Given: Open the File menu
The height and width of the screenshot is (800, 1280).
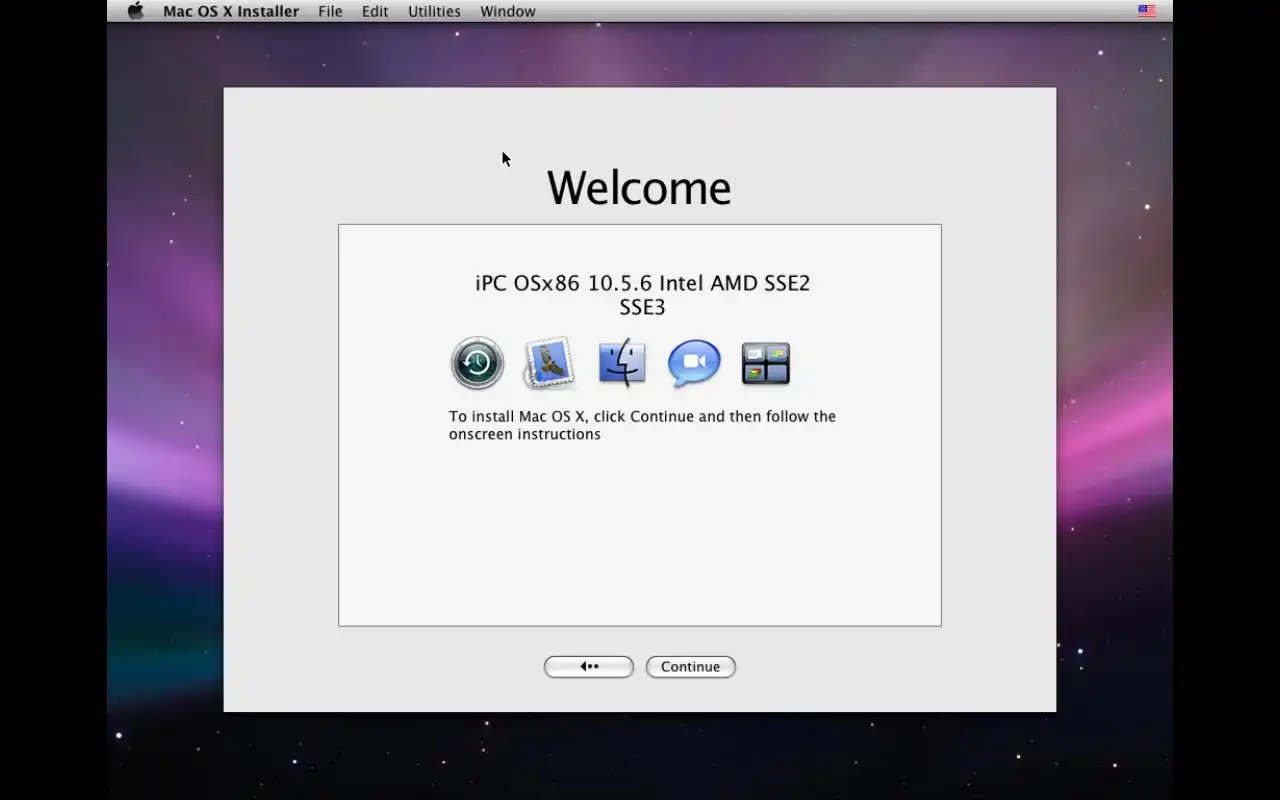Looking at the screenshot, I should coord(330,11).
